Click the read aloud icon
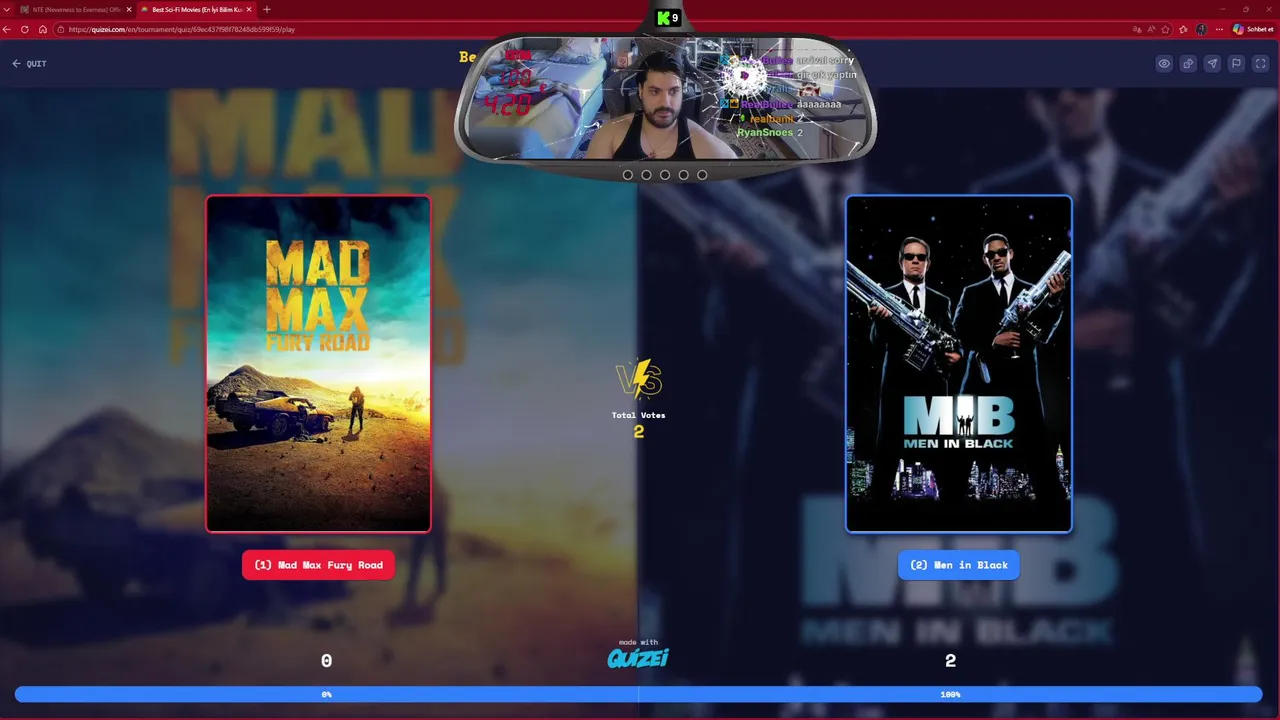This screenshot has height=720, width=1280. pyautogui.click(x=1150, y=29)
